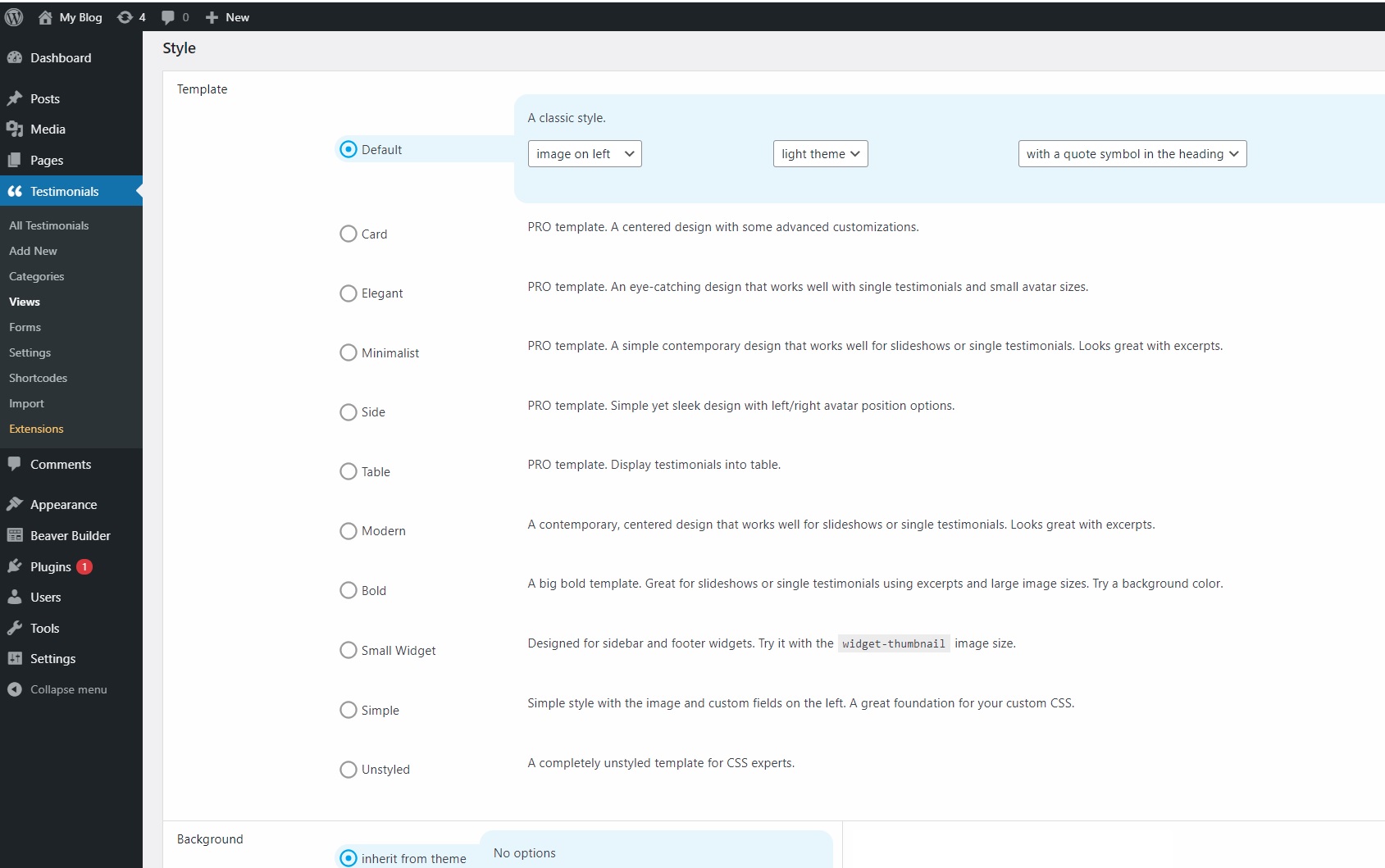Click the Testimonials quote icon
Viewport: 1385px width, 868px height.
pyautogui.click(x=15, y=191)
